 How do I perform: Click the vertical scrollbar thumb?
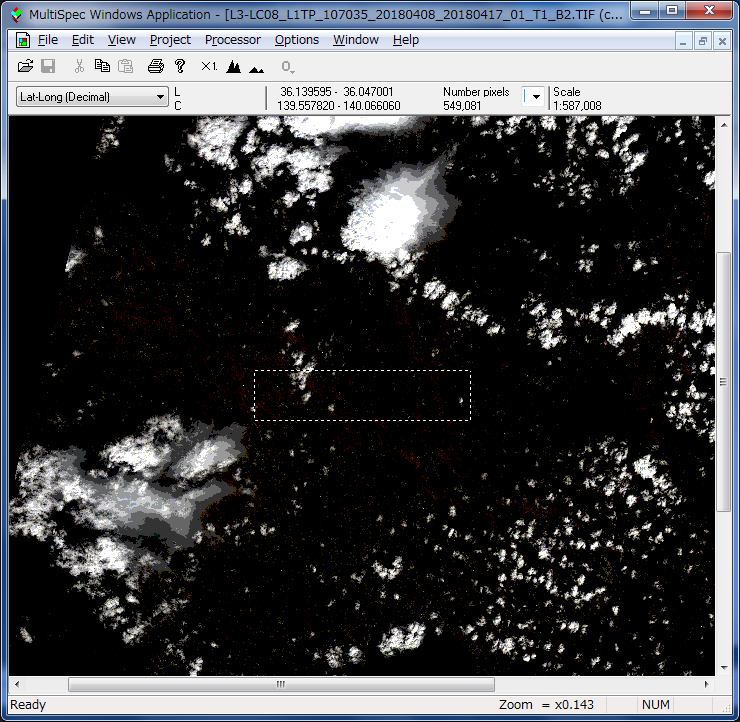723,382
